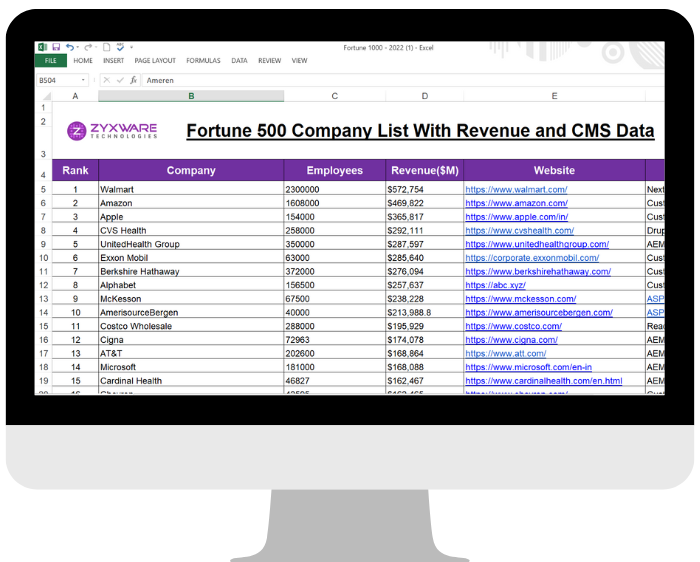Viewport: 700px width, 562px height.
Task: Open the att.com link
Action: coord(506,354)
